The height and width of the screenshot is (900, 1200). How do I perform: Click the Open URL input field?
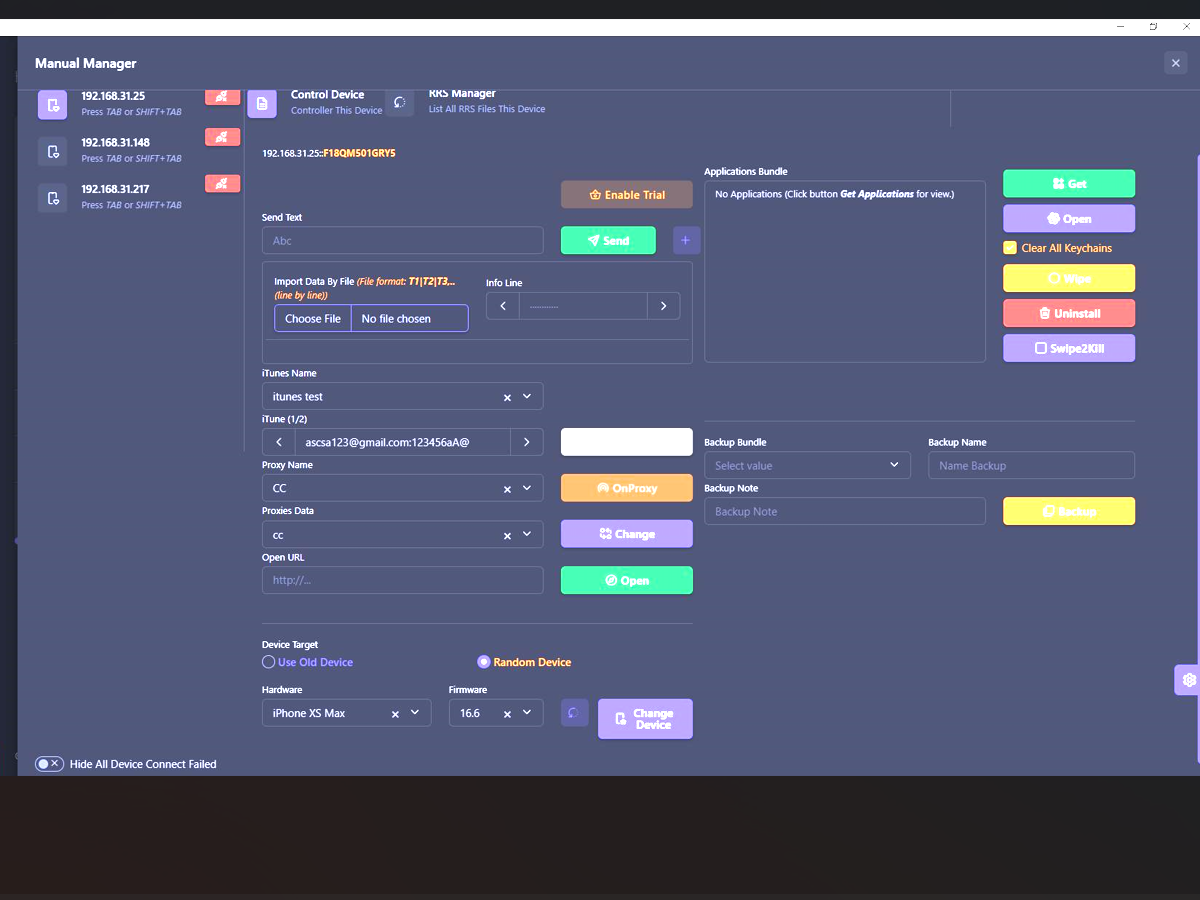click(402, 580)
